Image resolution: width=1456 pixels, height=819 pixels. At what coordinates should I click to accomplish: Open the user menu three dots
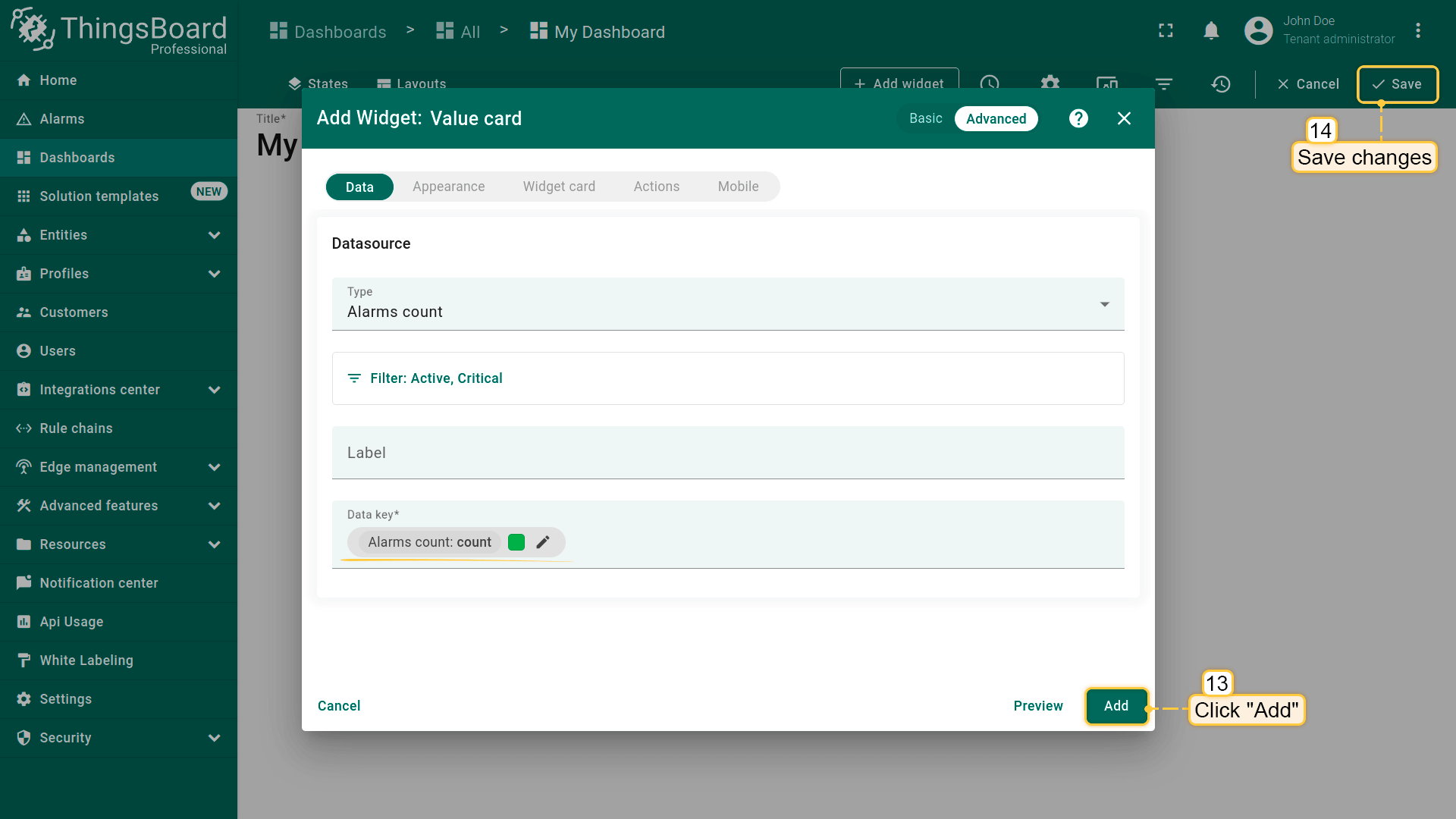coord(1417,31)
